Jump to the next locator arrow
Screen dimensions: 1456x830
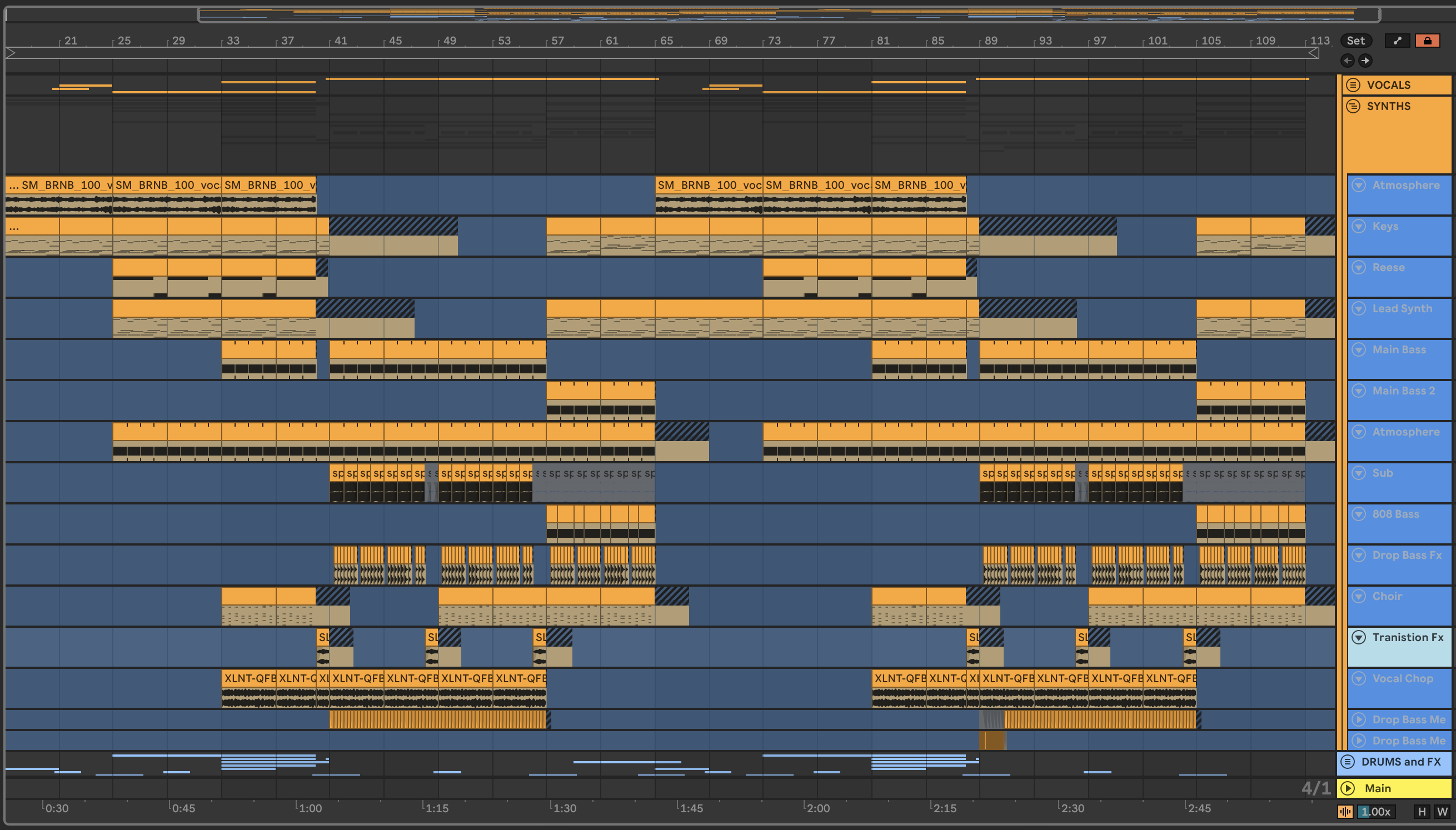coord(1365,61)
